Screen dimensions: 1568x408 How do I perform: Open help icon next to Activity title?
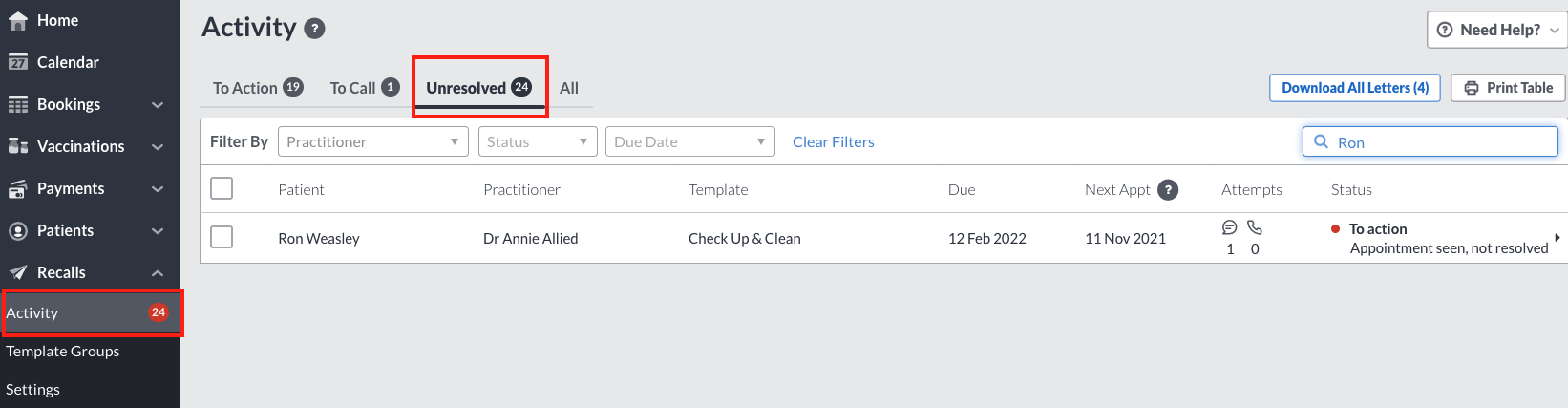(314, 29)
